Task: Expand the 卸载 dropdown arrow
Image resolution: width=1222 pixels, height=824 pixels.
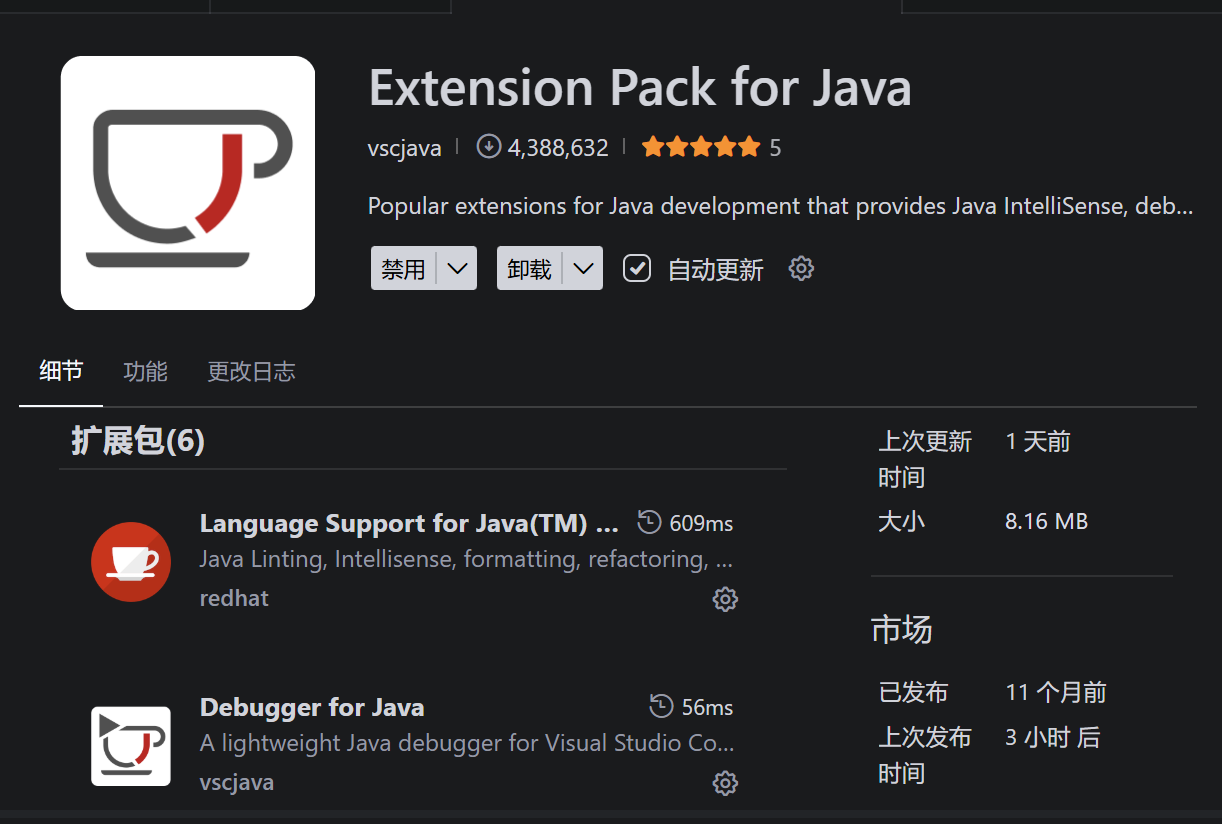Action: click(x=583, y=268)
